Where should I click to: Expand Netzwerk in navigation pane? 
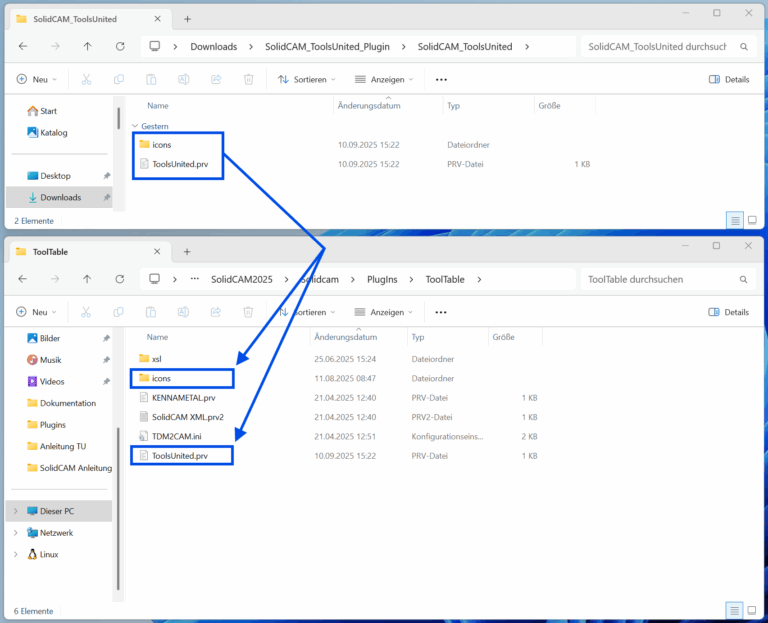point(16,533)
